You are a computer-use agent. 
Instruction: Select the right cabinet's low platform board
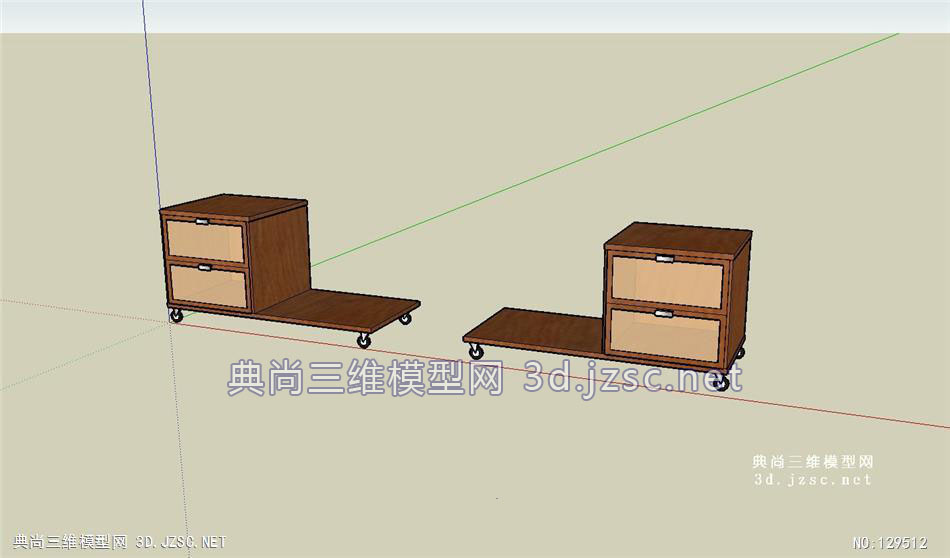(536, 331)
